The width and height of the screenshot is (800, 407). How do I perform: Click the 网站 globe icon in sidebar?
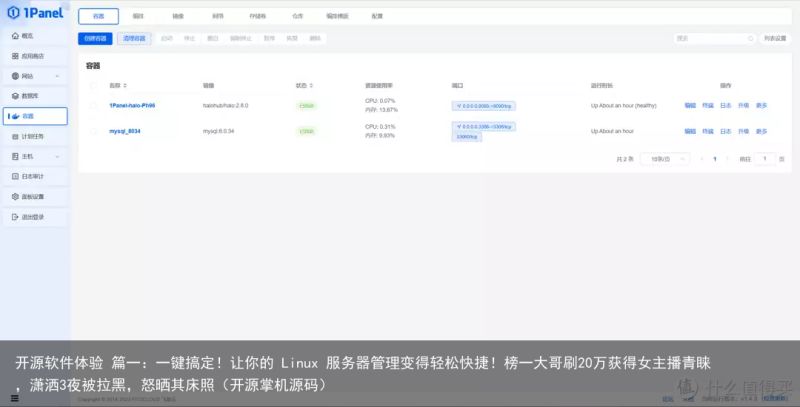(x=15, y=76)
